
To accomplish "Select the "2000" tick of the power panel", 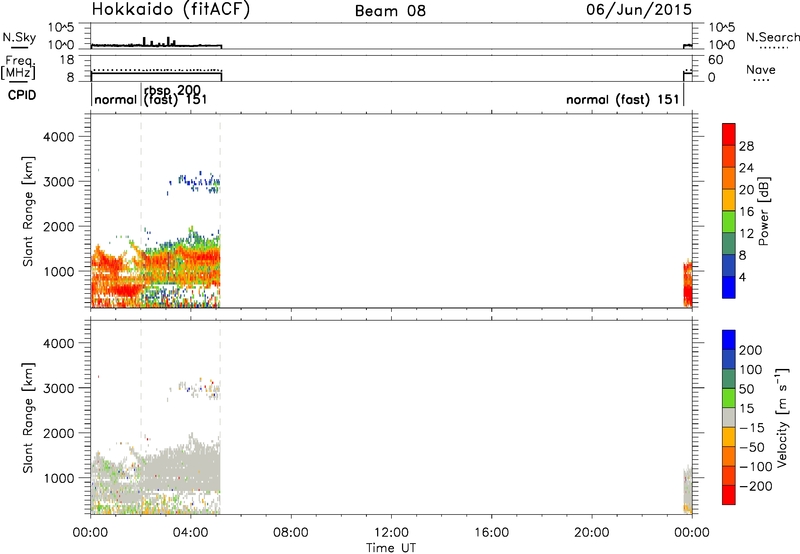I will point(59,227).
